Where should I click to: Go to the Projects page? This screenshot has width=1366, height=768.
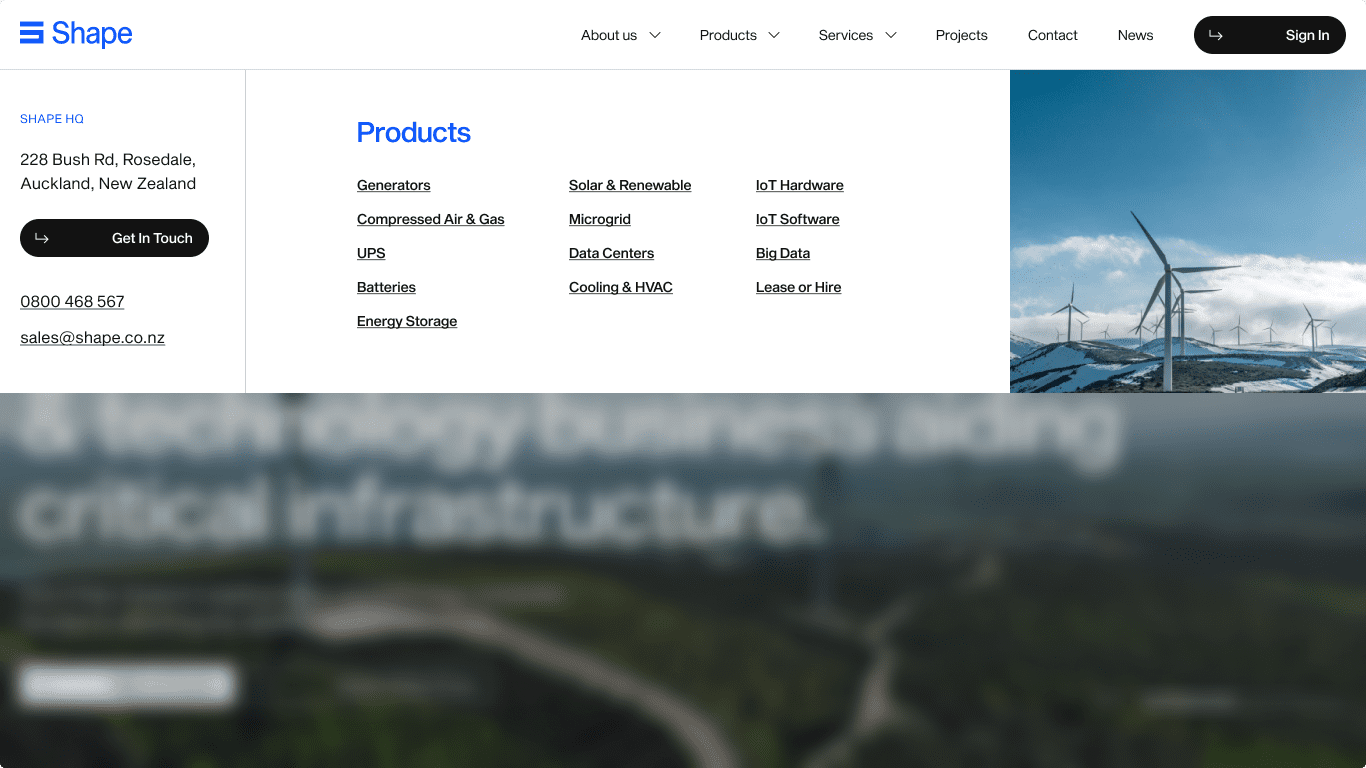(x=962, y=35)
